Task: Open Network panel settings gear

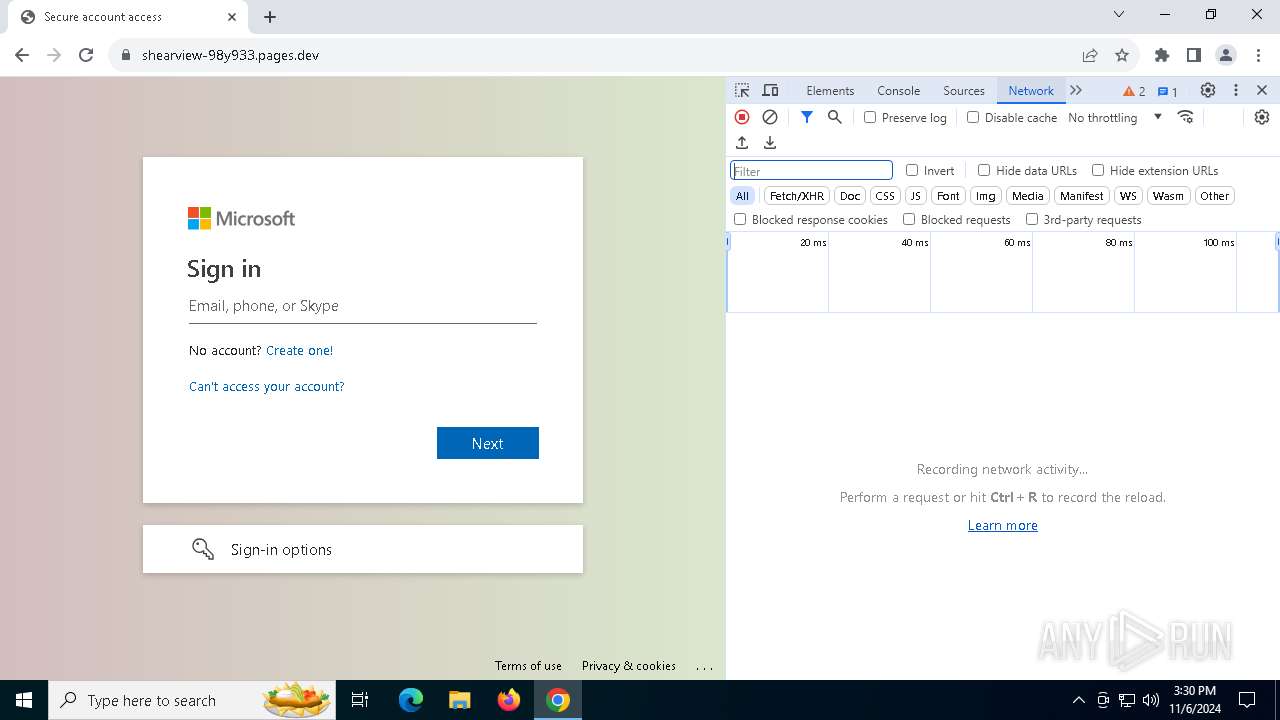Action: coord(1262,117)
